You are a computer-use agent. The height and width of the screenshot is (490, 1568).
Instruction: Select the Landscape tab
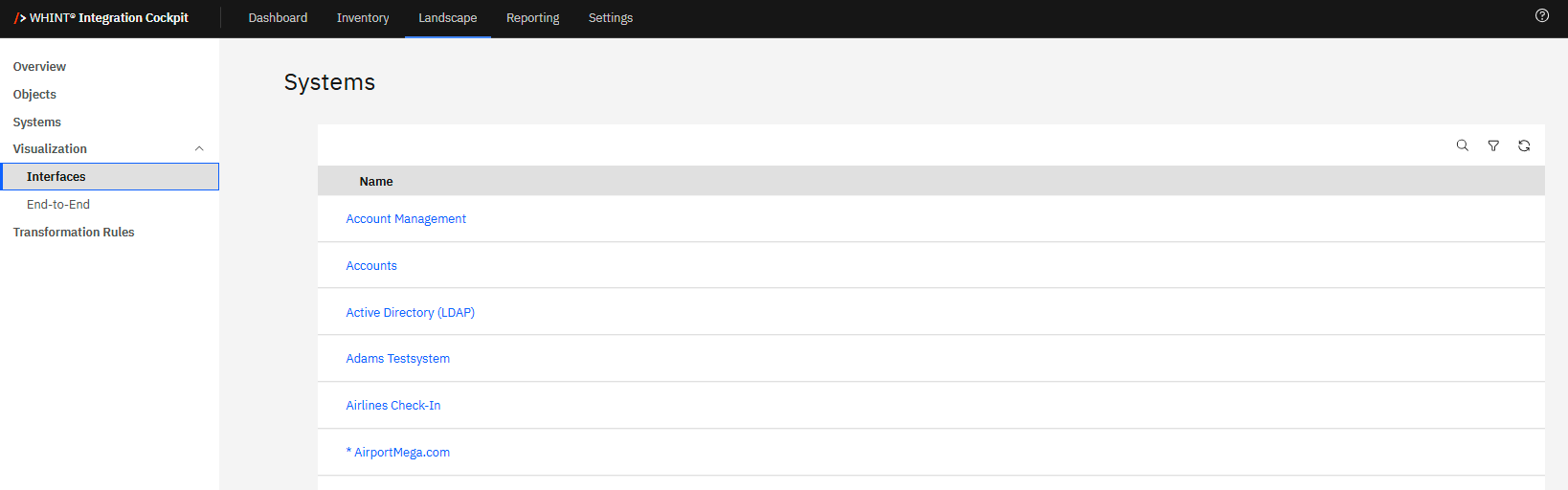447,18
